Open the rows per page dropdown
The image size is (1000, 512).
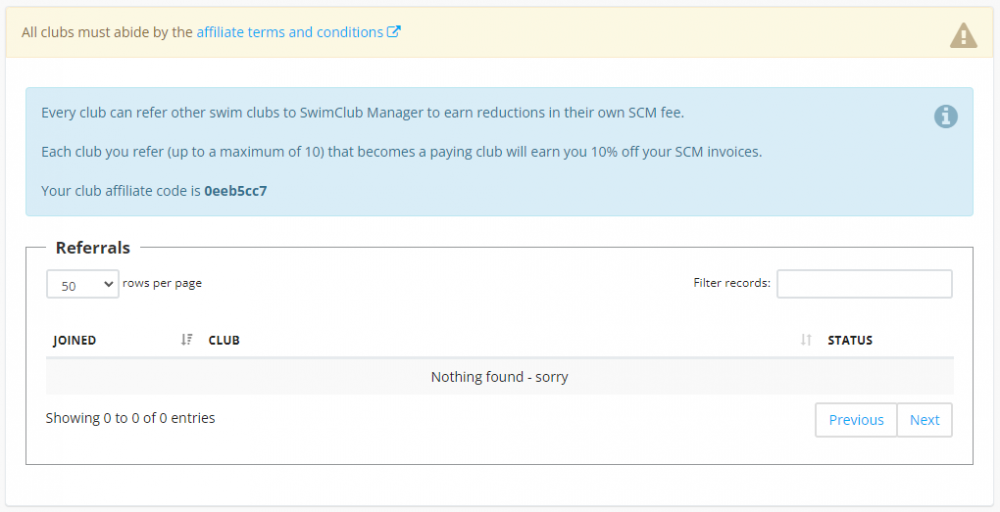(82, 285)
